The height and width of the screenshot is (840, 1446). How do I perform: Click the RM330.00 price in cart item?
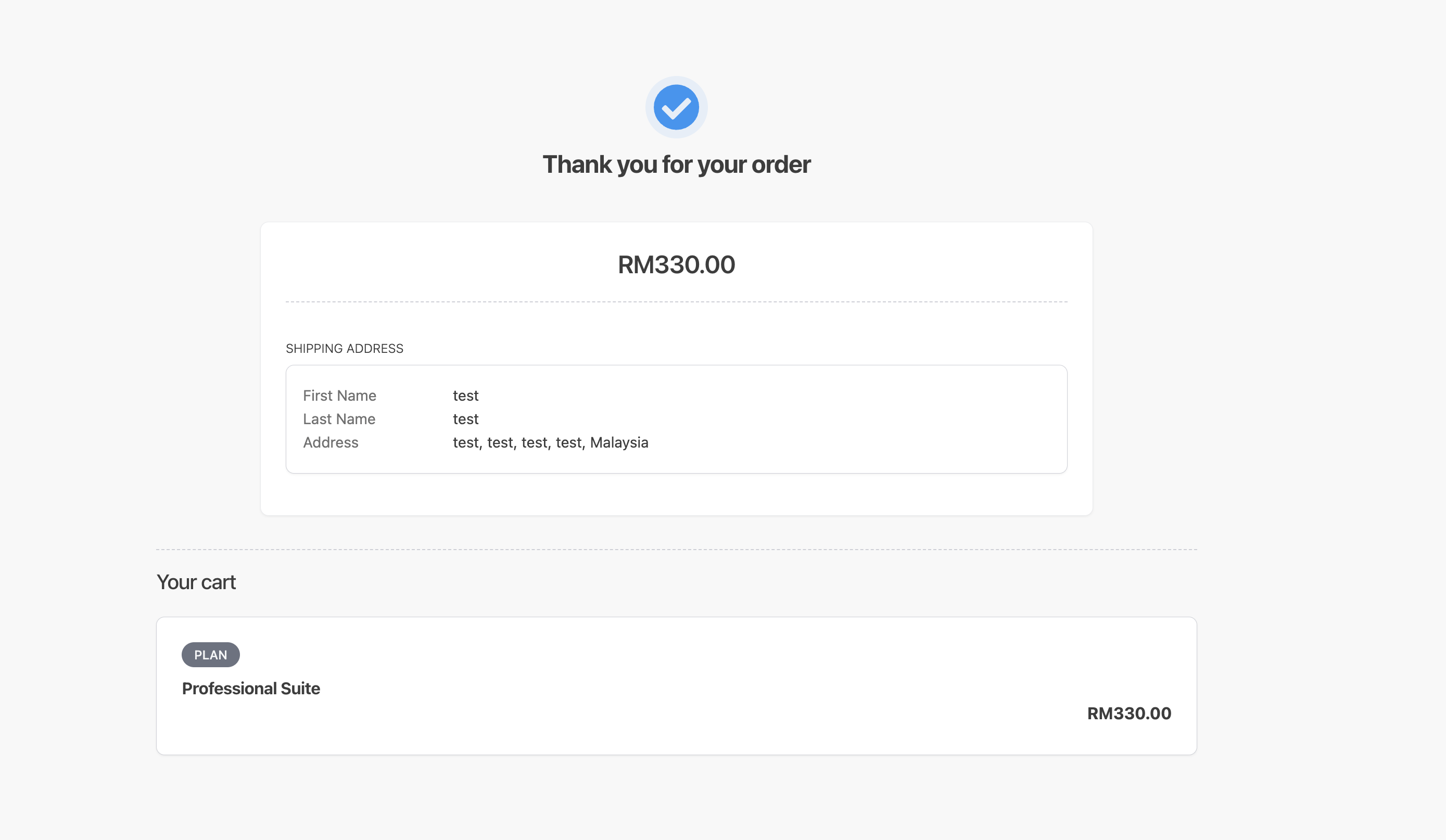(1128, 713)
